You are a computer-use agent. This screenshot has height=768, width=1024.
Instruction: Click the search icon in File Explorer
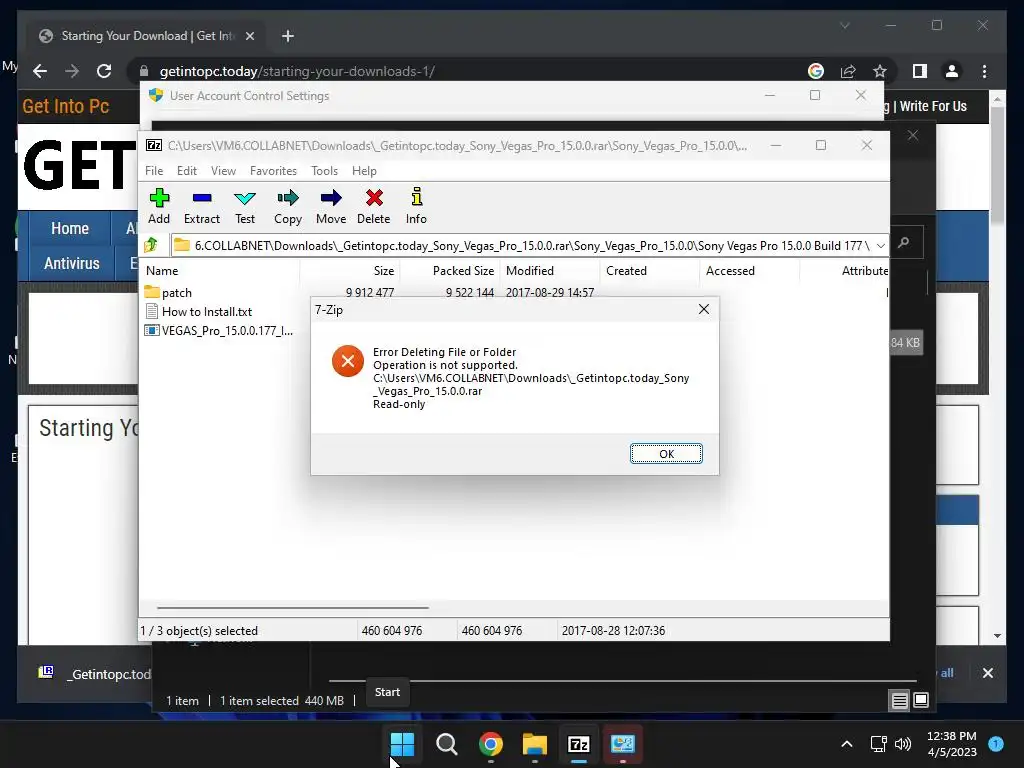pyautogui.click(x=904, y=242)
